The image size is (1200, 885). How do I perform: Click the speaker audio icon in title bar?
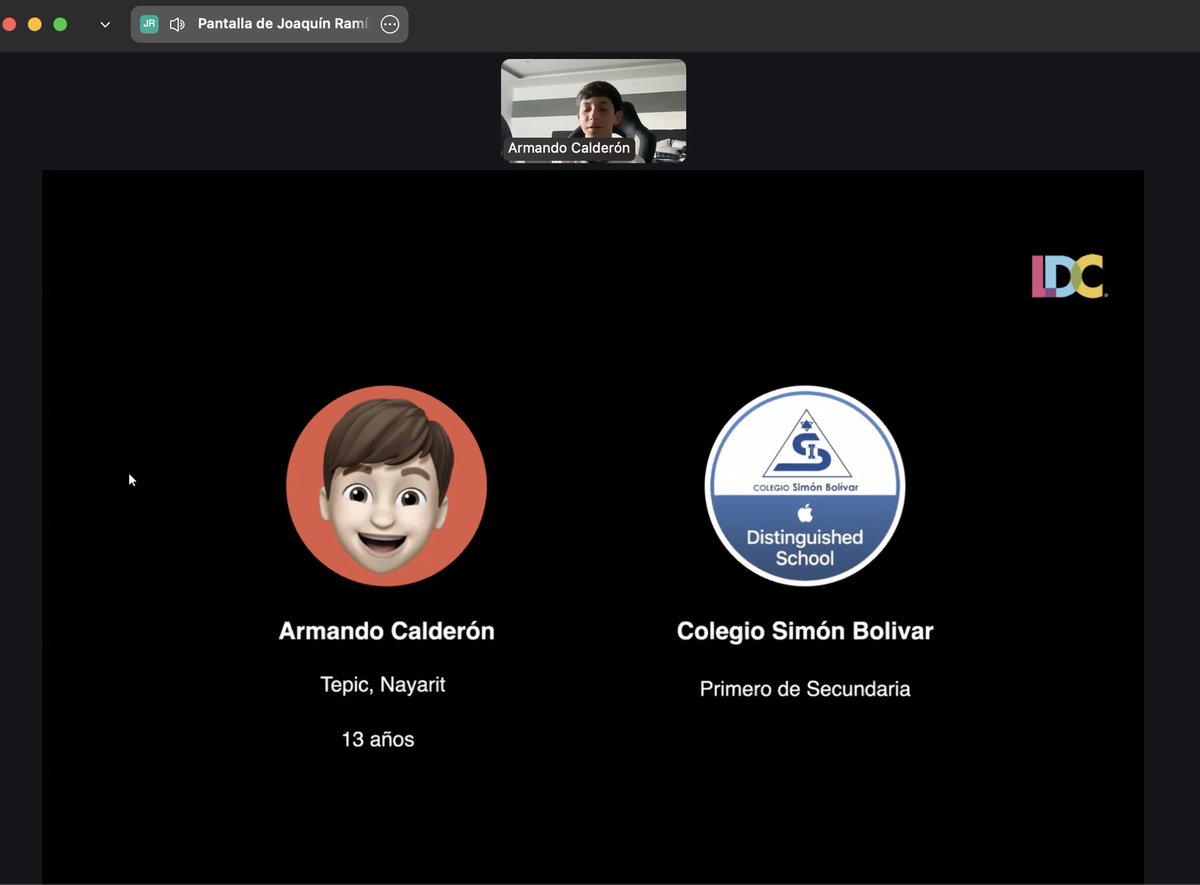pos(178,25)
